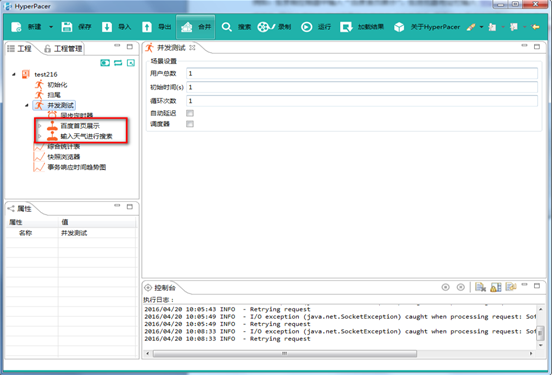Image resolution: width=552 pixels, height=375 pixels.
Task: Click the 导入 import toolbar button
Action: coord(117,27)
